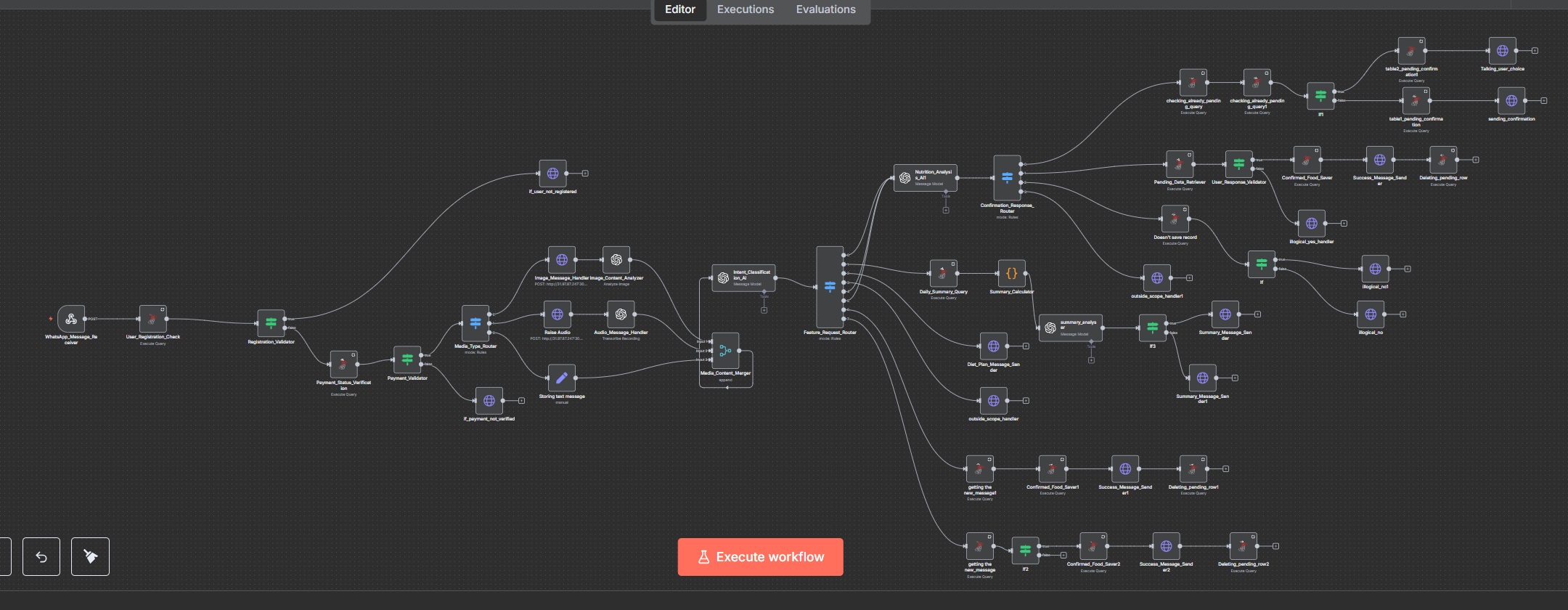Open the Audio_Message_Handler OpenAI node
Viewport: 1568px width, 610px height.
[621, 314]
